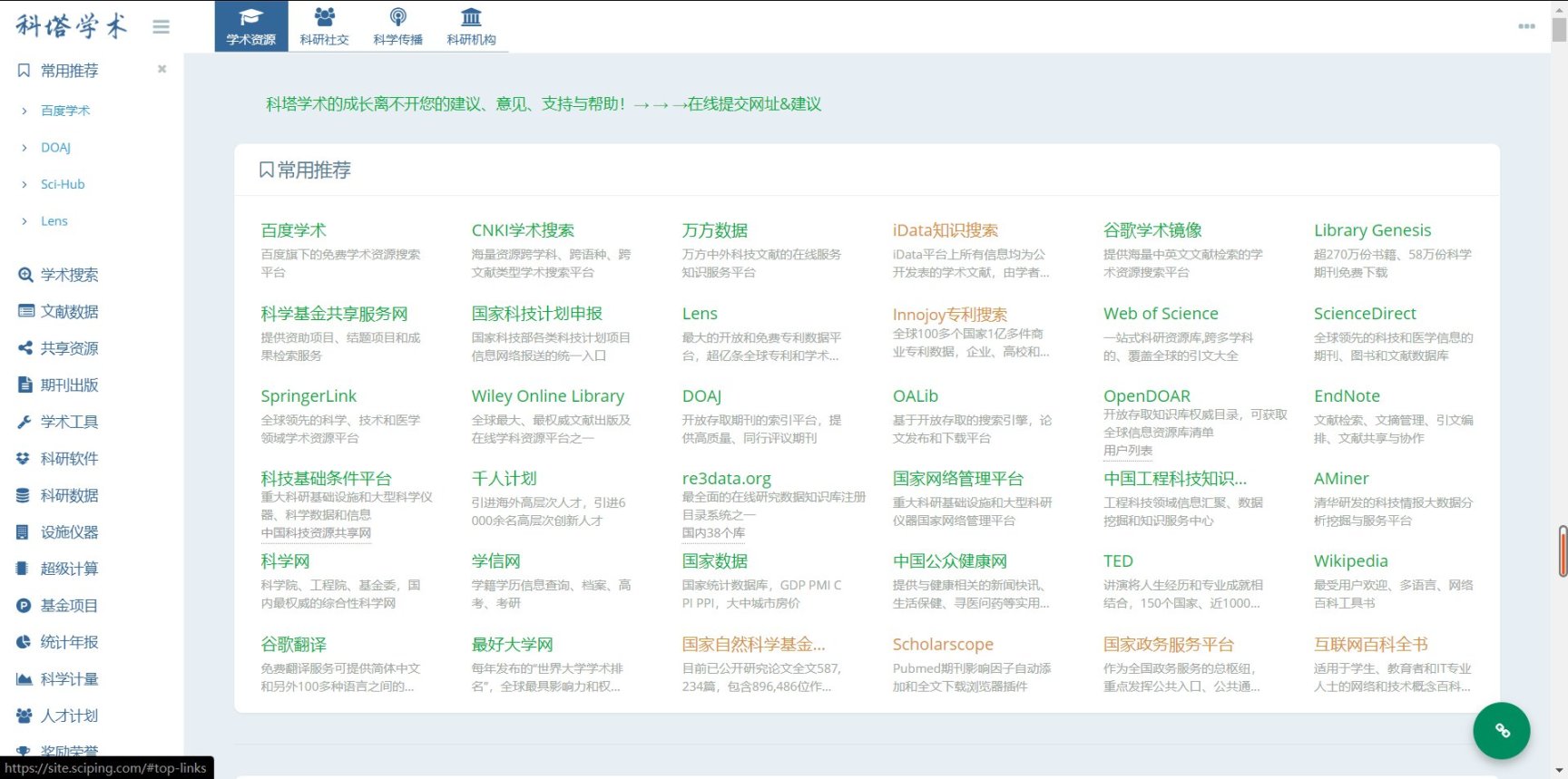The height and width of the screenshot is (779, 1568).
Task: Click the 设施仪器 building icon in sidebar
Action: 24,532
